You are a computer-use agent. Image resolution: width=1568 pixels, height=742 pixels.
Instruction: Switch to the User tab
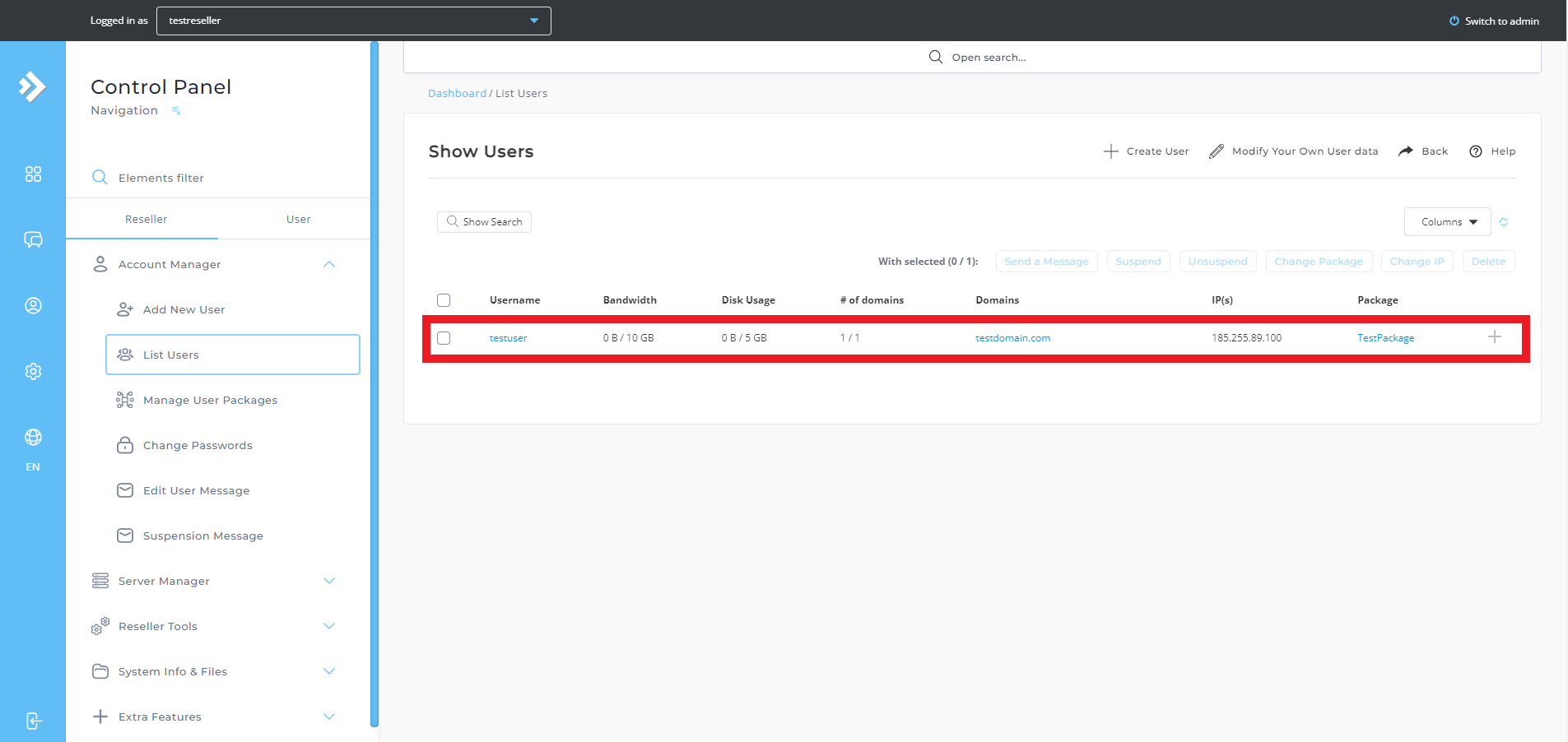(298, 219)
